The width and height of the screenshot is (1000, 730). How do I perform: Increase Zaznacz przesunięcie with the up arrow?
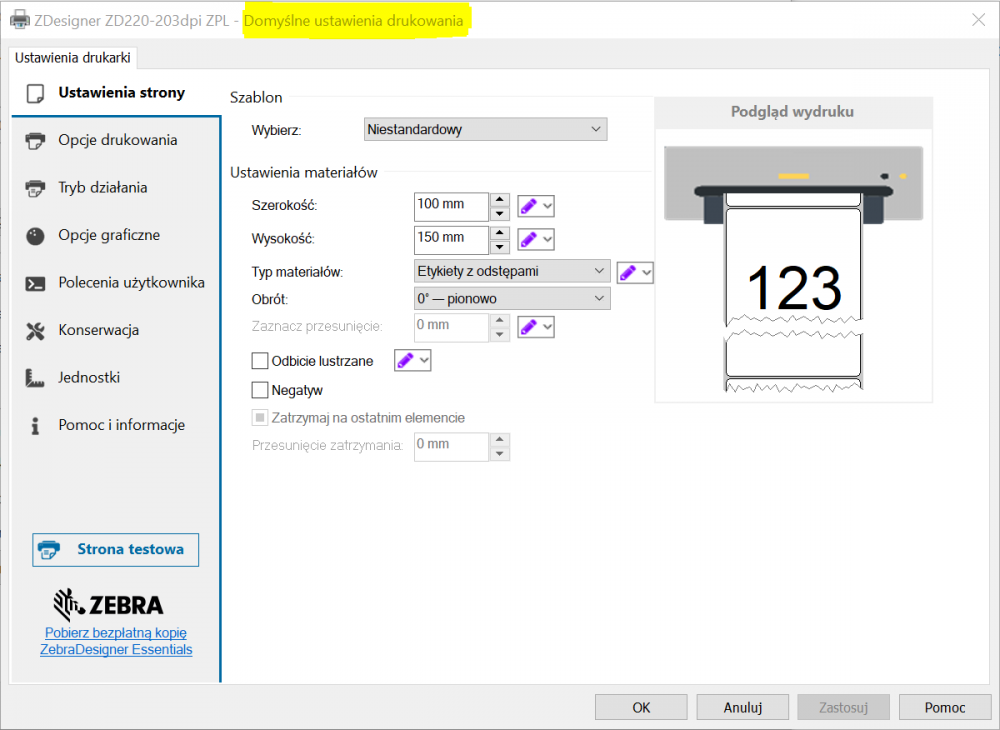point(500,320)
